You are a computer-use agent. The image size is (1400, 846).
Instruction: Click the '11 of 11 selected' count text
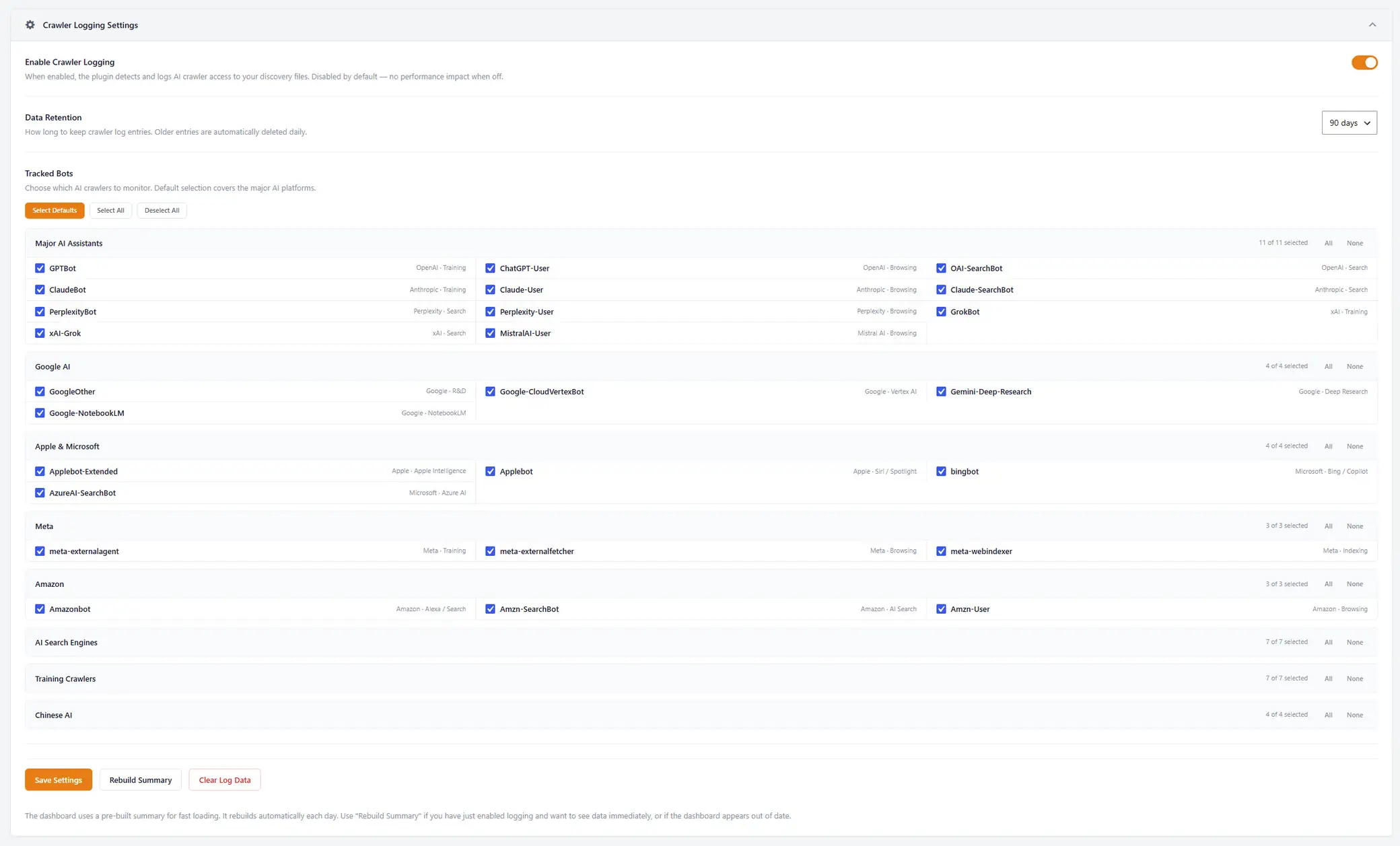click(1283, 243)
